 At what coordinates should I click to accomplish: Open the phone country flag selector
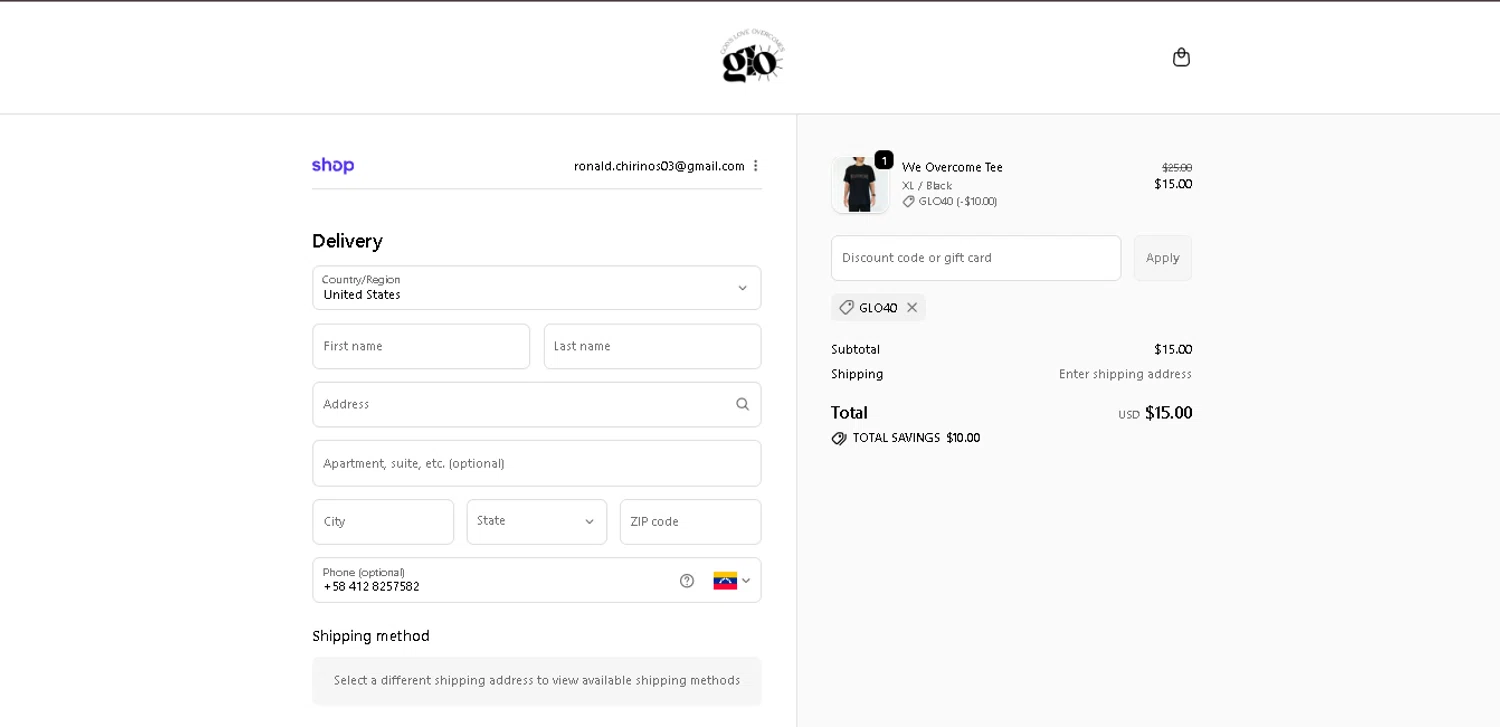pyautogui.click(x=732, y=581)
